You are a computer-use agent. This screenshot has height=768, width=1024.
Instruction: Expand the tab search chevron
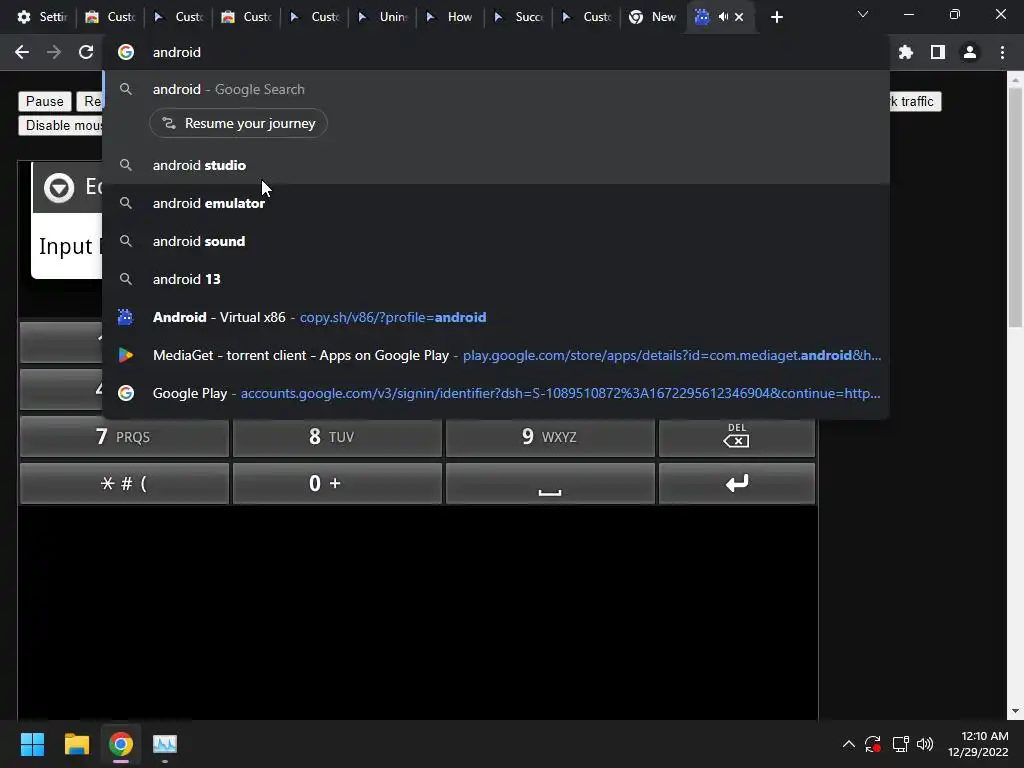863,14
